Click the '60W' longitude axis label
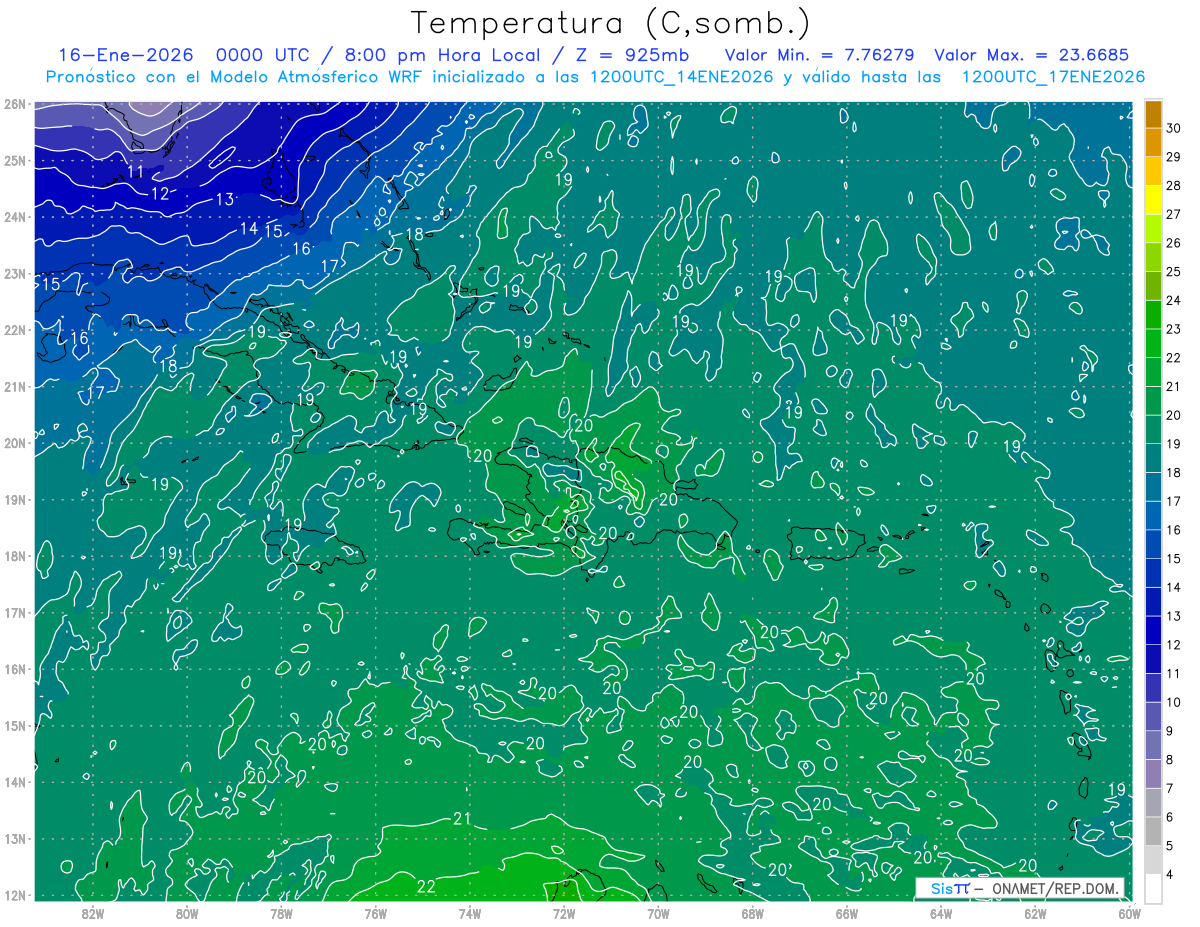Image resolution: width=1200 pixels, height=927 pixels. 1130,913
